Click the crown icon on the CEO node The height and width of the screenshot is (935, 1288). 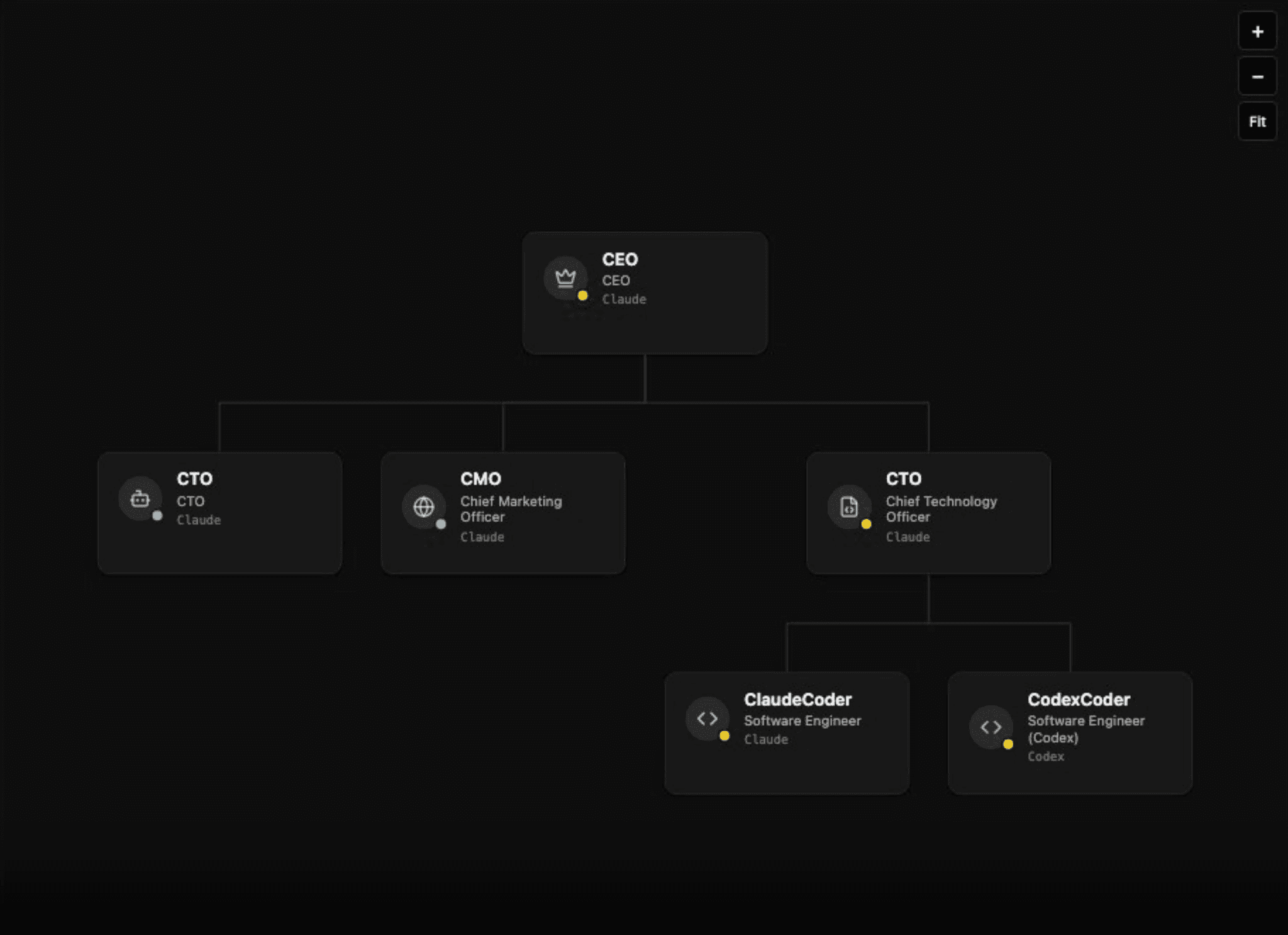[x=565, y=277]
